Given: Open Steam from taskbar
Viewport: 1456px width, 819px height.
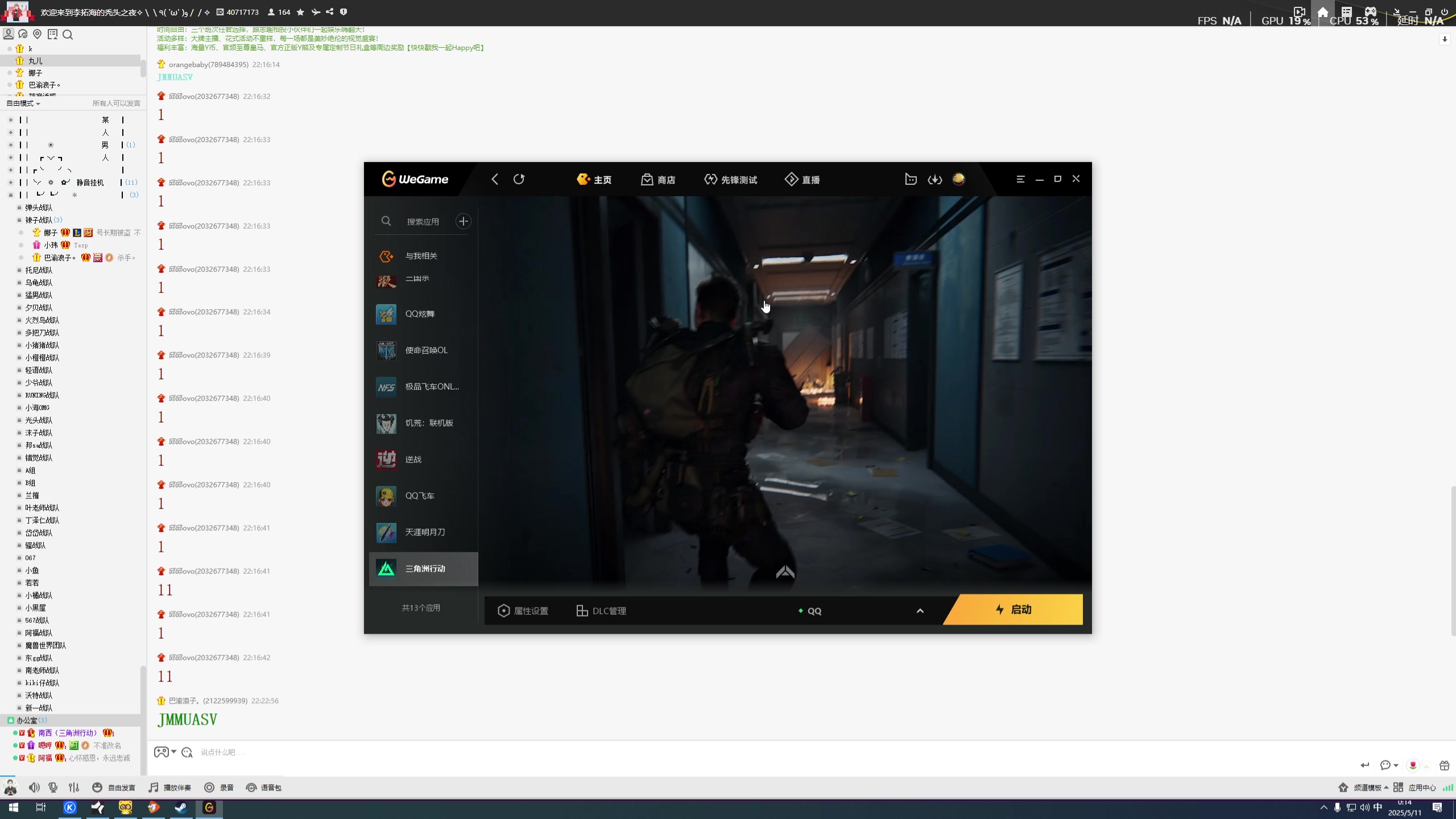Looking at the screenshot, I should (x=181, y=808).
